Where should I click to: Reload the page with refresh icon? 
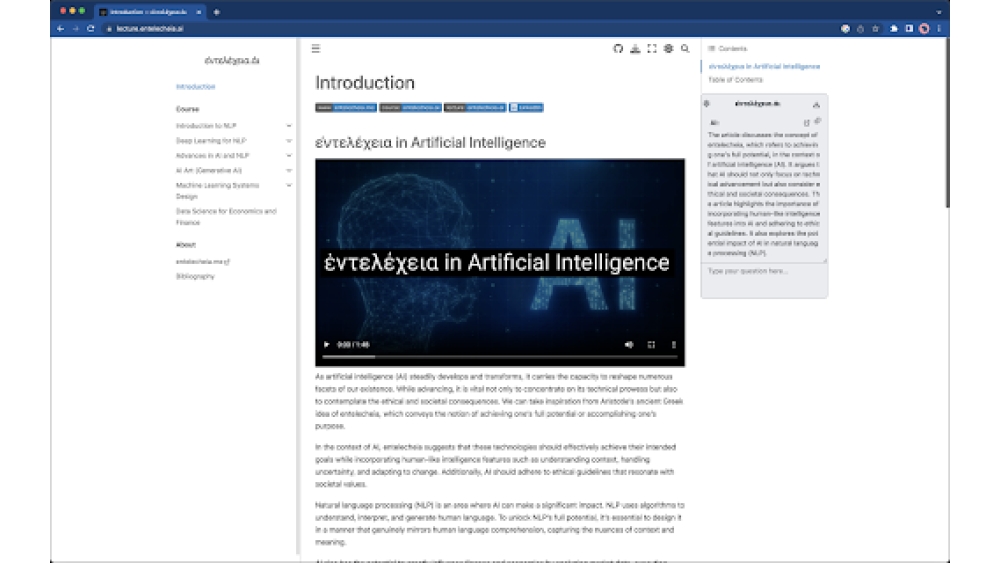[x=91, y=29]
